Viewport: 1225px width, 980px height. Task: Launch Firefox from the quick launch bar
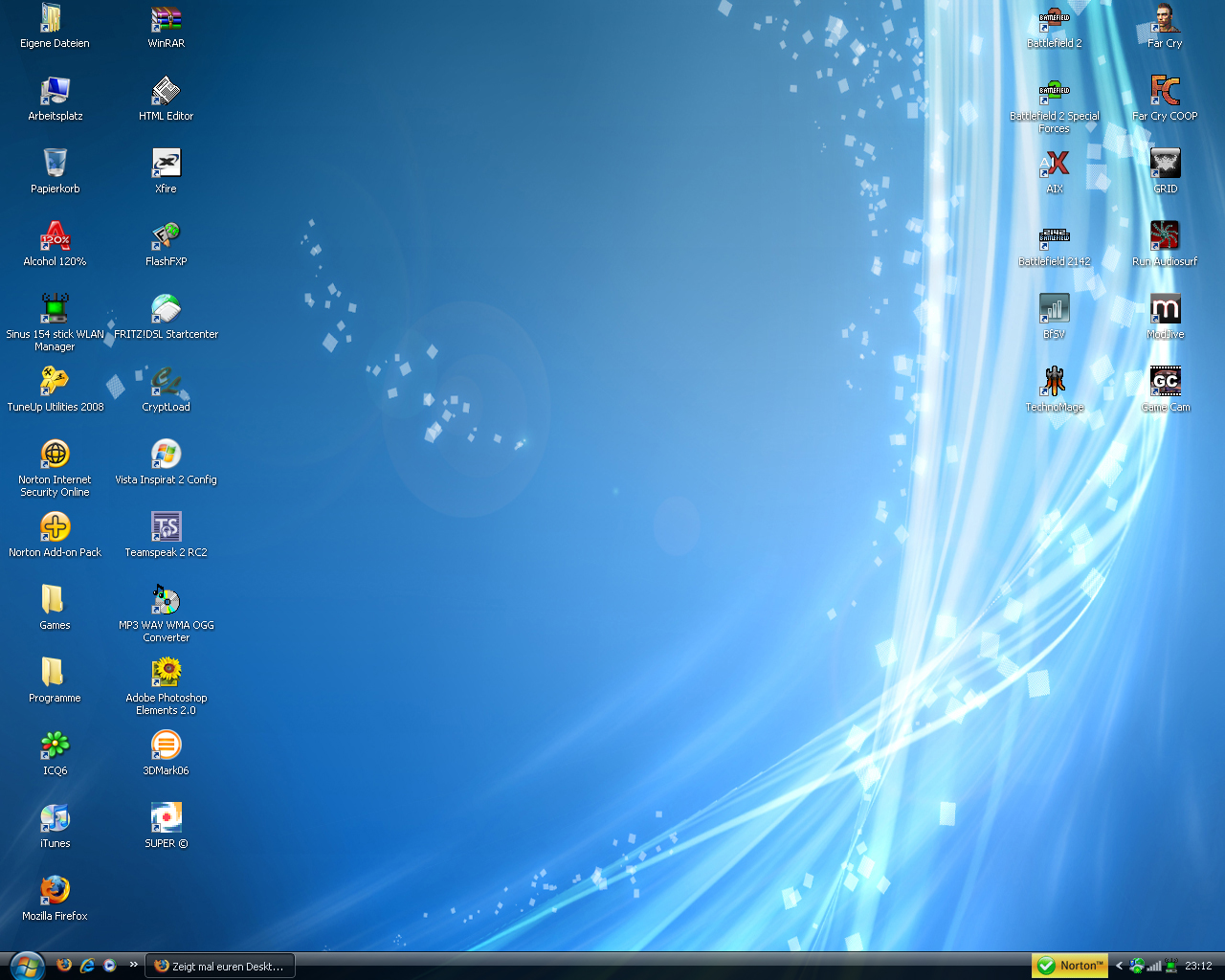pos(64,966)
